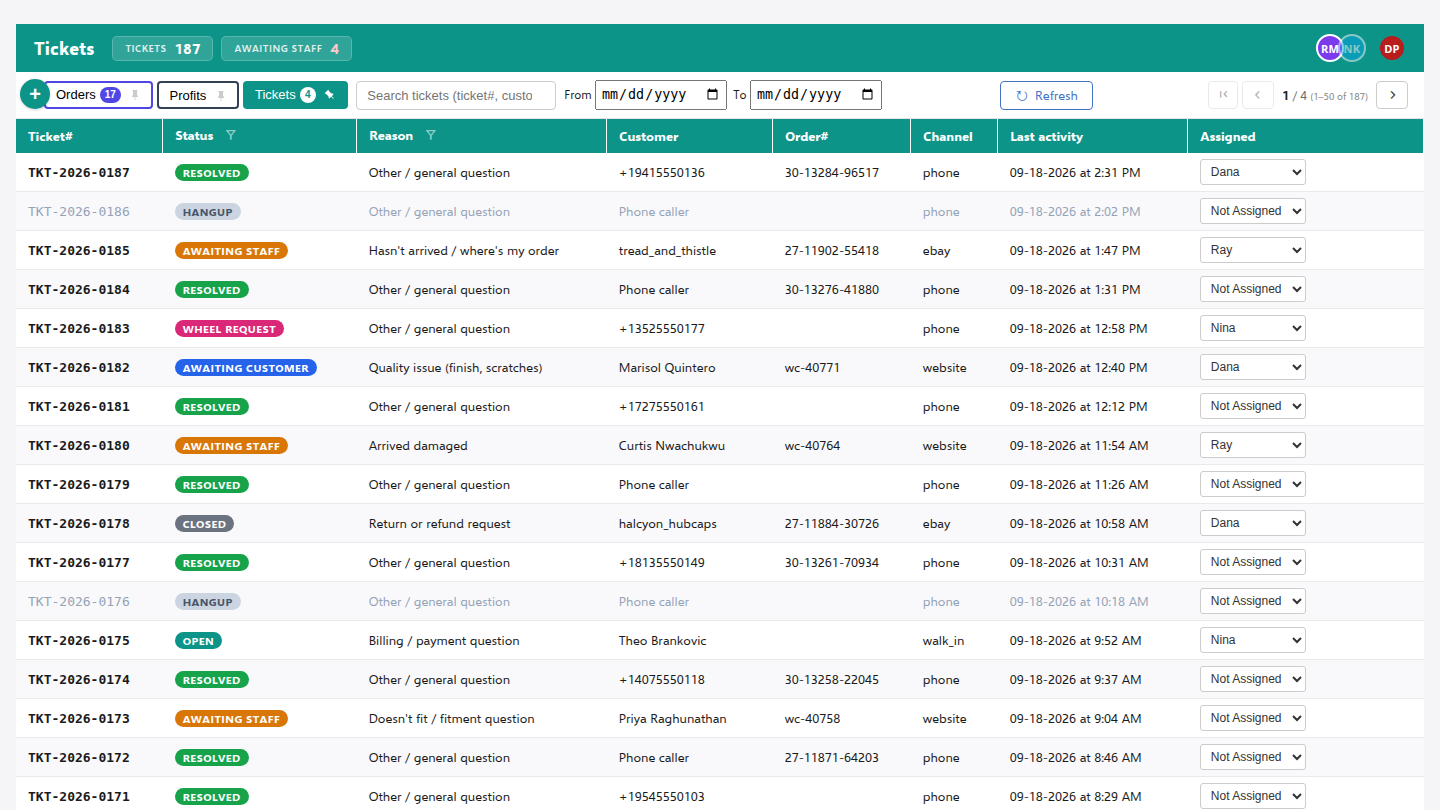Click order number 27-11902-55418
The height and width of the screenshot is (810, 1440).
coord(832,251)
